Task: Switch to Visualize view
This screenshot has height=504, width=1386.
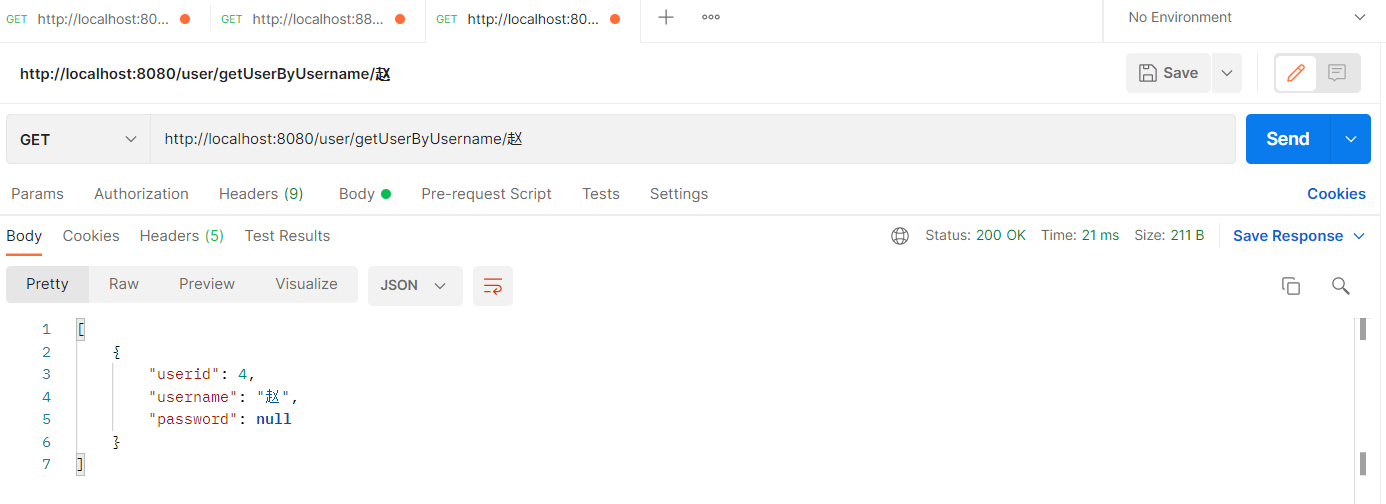Action: pyautogui.click(x=306, y=284)
